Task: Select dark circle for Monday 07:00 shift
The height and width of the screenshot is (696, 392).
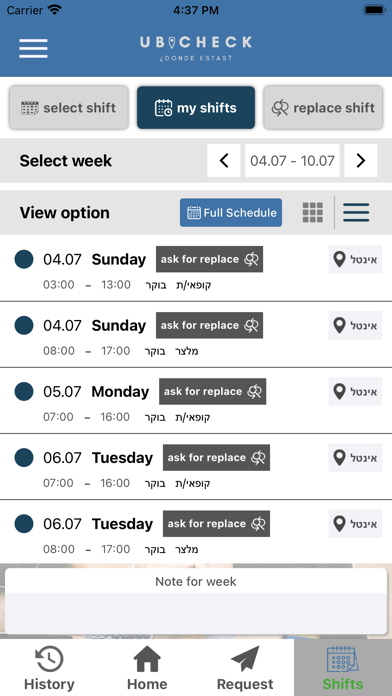Action: (24, 392)
